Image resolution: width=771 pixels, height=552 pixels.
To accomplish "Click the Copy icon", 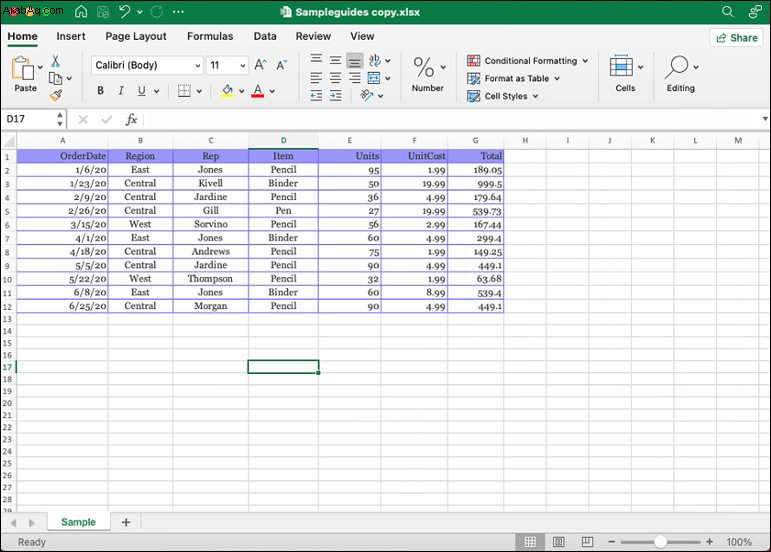I will [x=56, y=78].
